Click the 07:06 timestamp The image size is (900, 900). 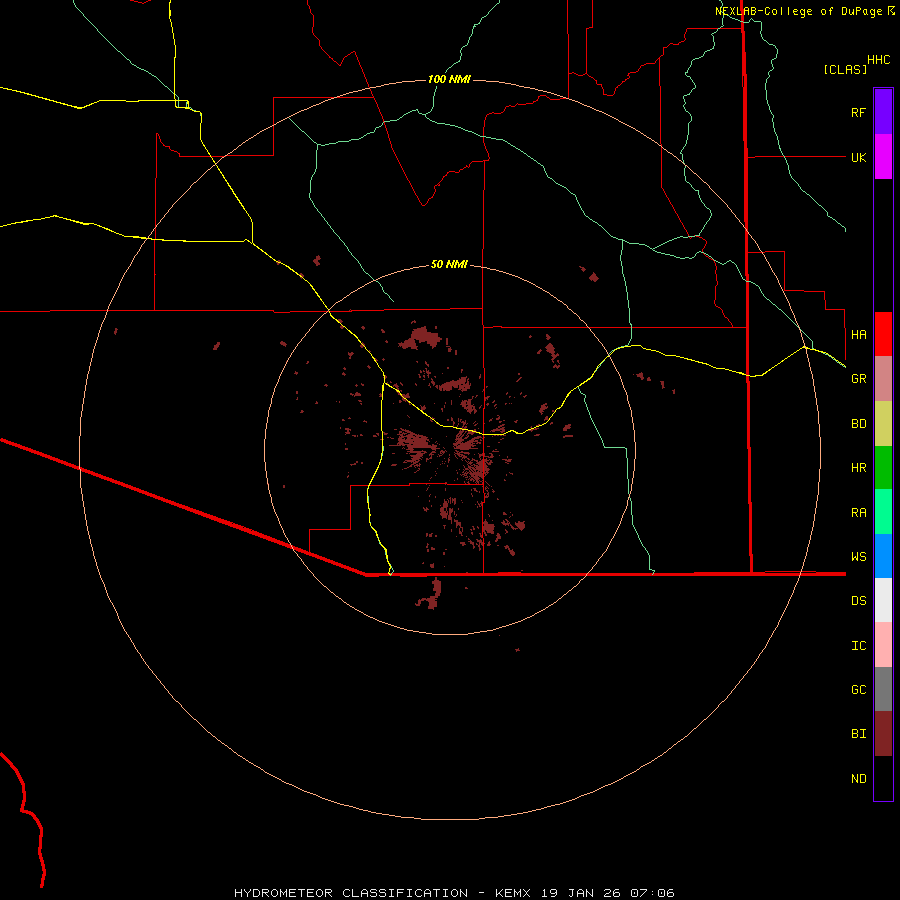(x=652, y=893)
